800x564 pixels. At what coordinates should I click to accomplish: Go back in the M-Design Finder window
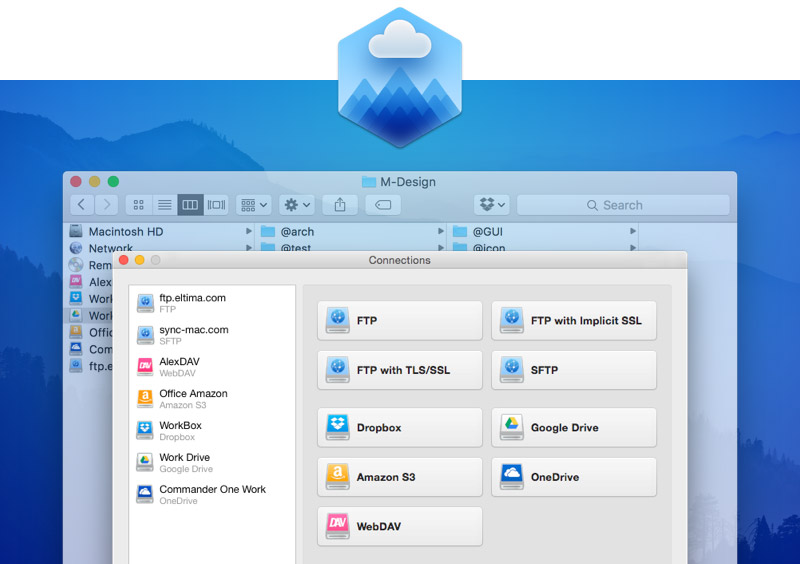click(82, 205)
